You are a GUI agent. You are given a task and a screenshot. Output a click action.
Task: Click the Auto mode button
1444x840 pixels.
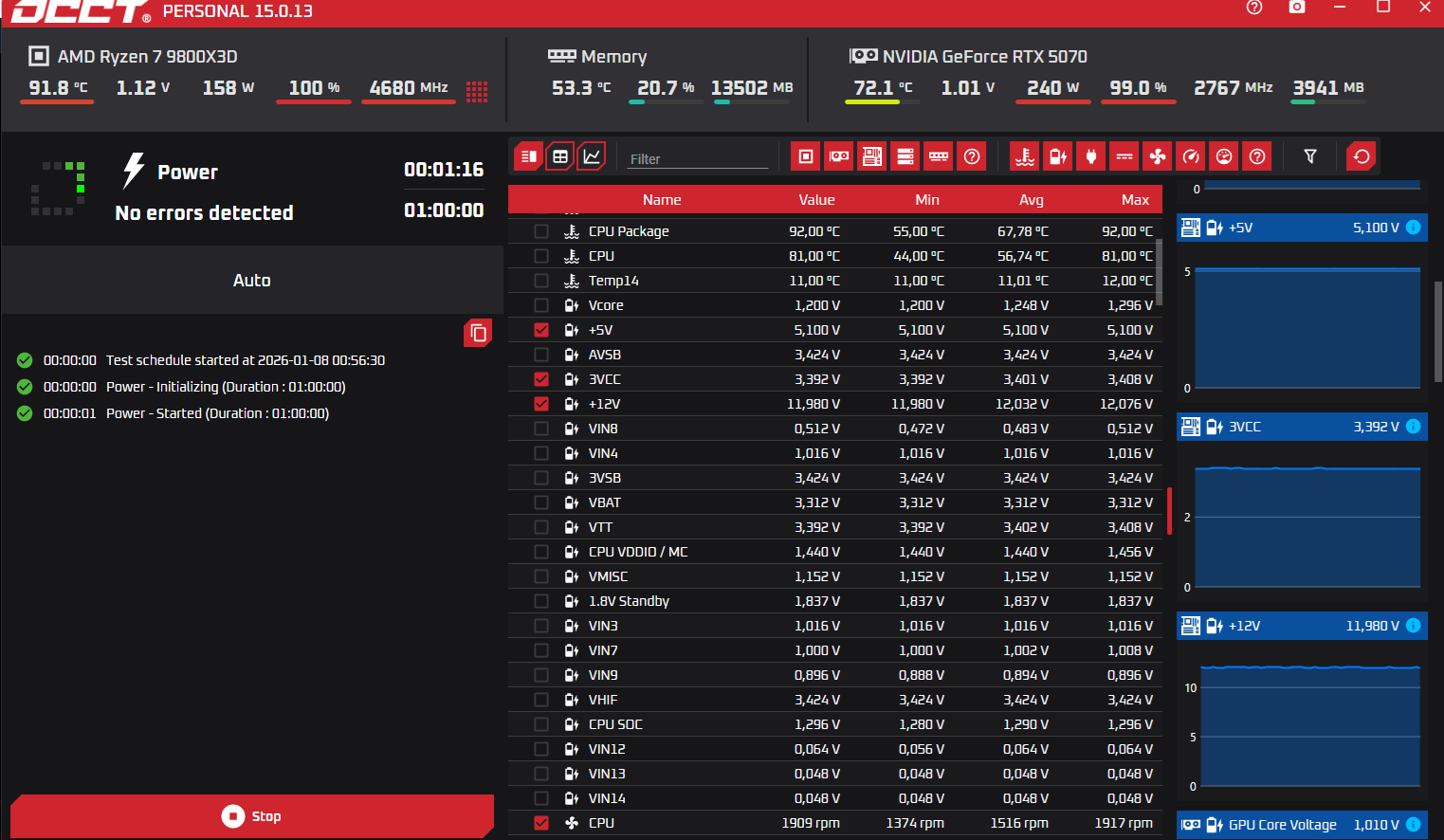pyautogui.click(x=252, y=280)
